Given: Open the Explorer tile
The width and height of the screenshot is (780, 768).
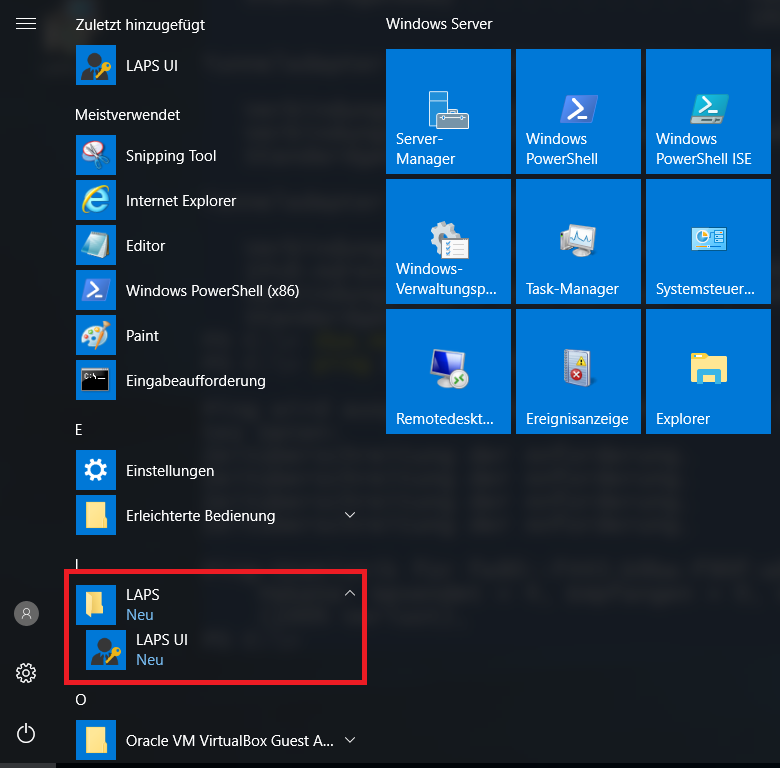Looking at the screenshot, I should click(x=708, y=372).
